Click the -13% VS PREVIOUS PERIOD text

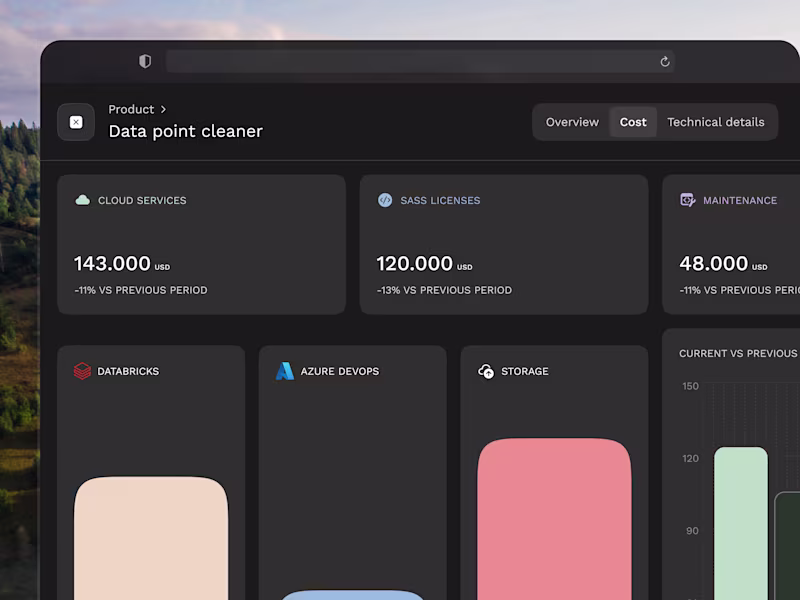pyautogui.click(x=444, y=290)
